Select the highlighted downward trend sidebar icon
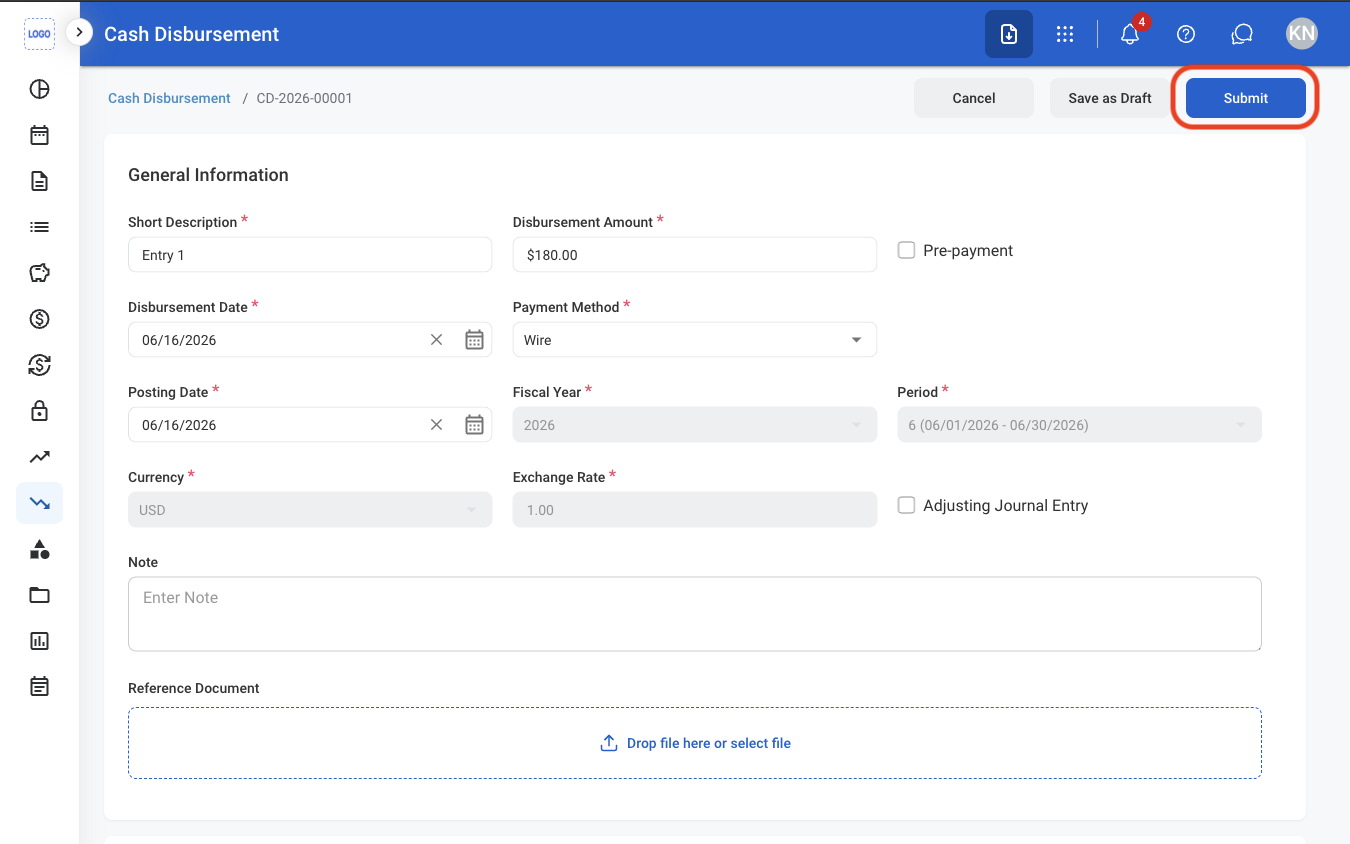 click(39, 503)
